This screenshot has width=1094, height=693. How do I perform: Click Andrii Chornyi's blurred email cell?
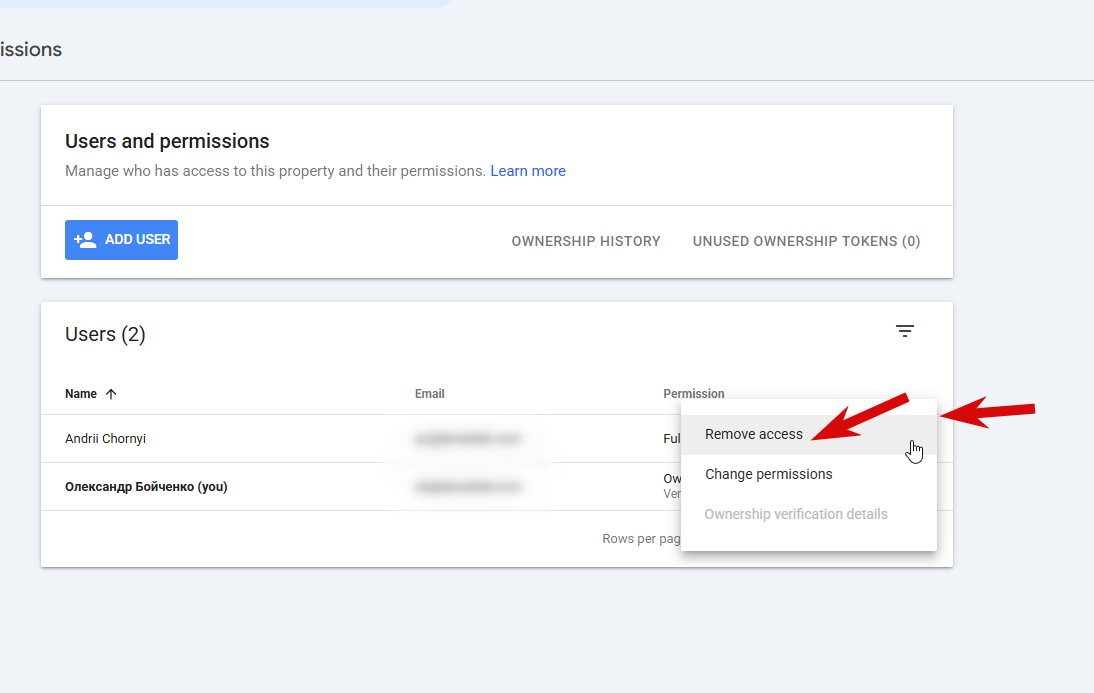467,439
